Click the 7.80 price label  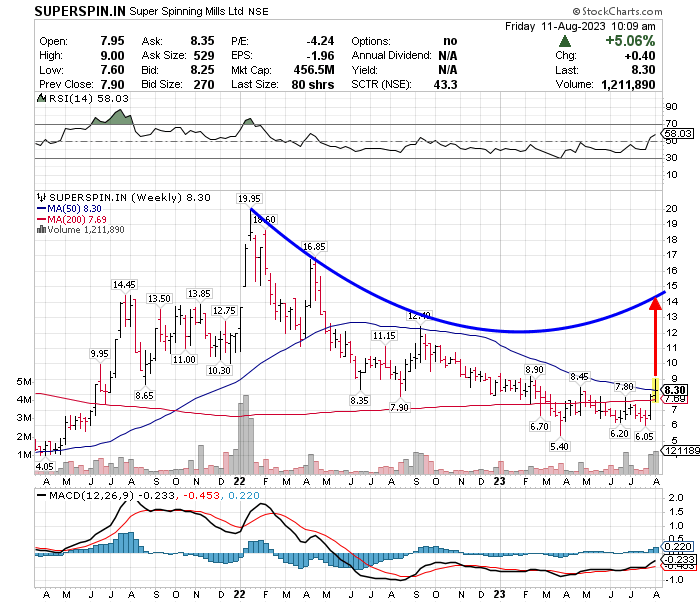click(624, 387)
